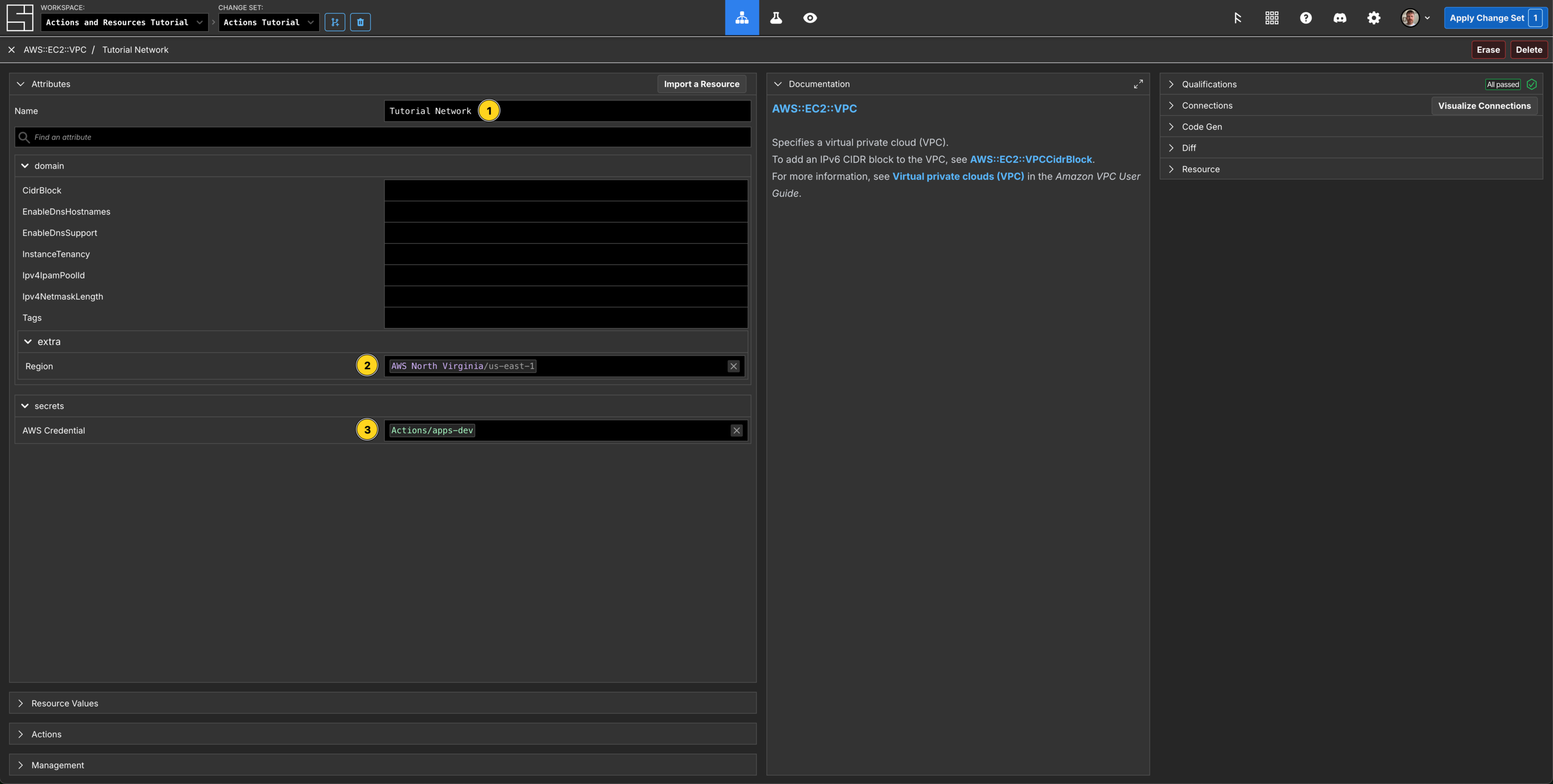Viewport: 1553px width, 784px height.
Task: Click the Apply Change Set button
Action: [1496, 17]
